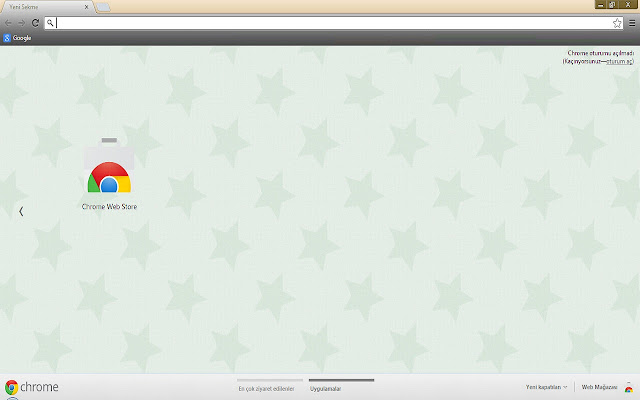The image size is (640, 400).
Task: Bookmark this page with the star icon
Action: click(617, 23)
